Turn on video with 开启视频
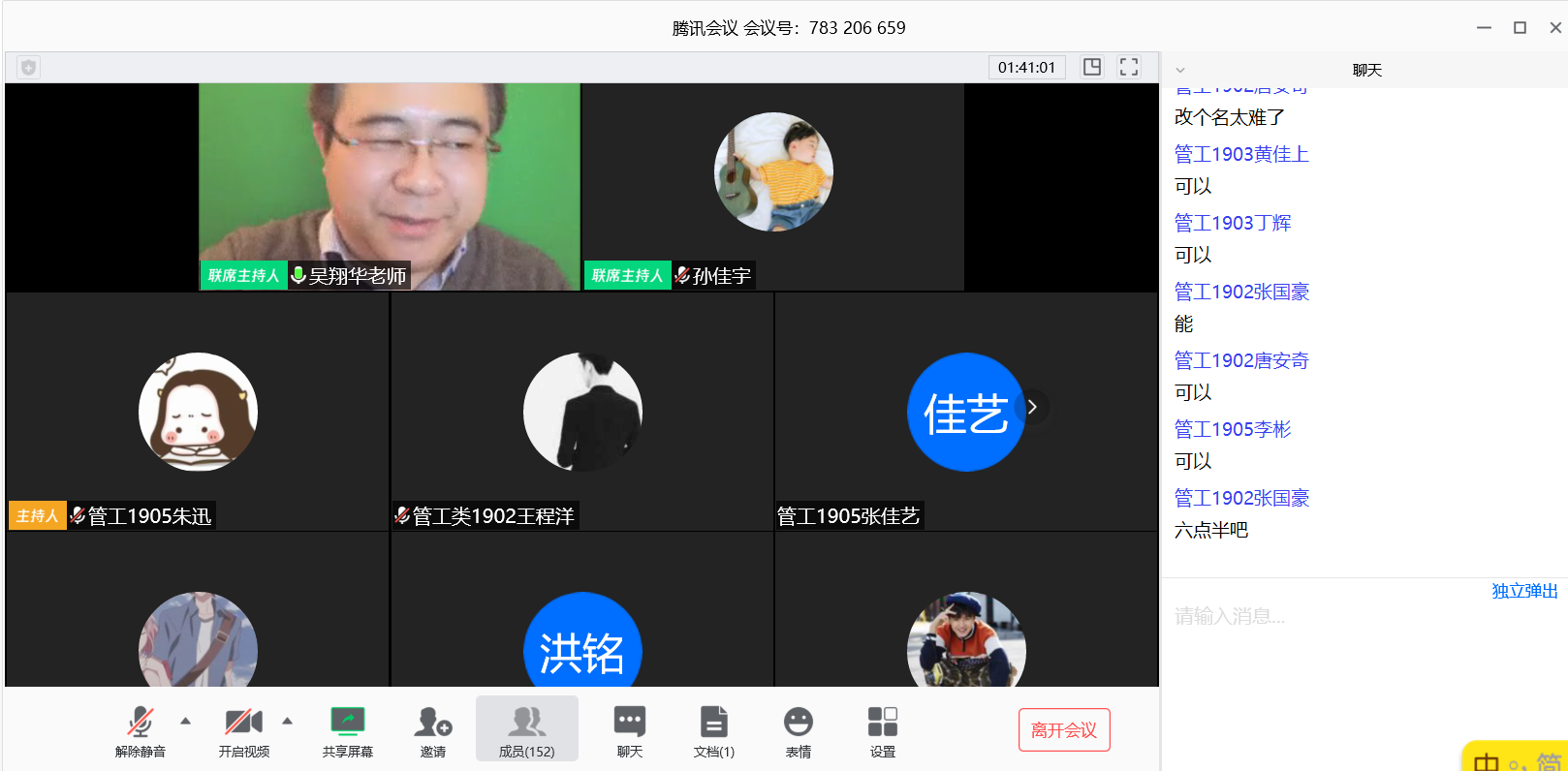The image size is (1568, 771). click(243, 729)
